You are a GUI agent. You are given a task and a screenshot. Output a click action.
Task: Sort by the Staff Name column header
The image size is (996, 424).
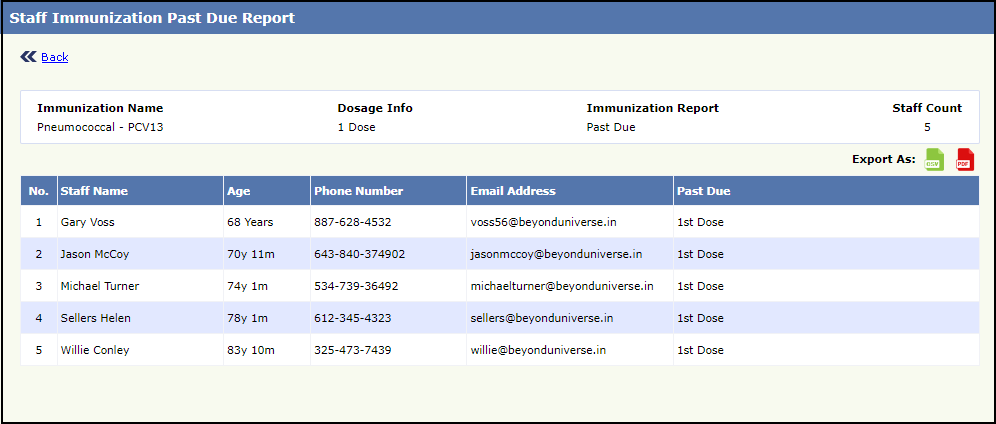[x=94, y=191]
